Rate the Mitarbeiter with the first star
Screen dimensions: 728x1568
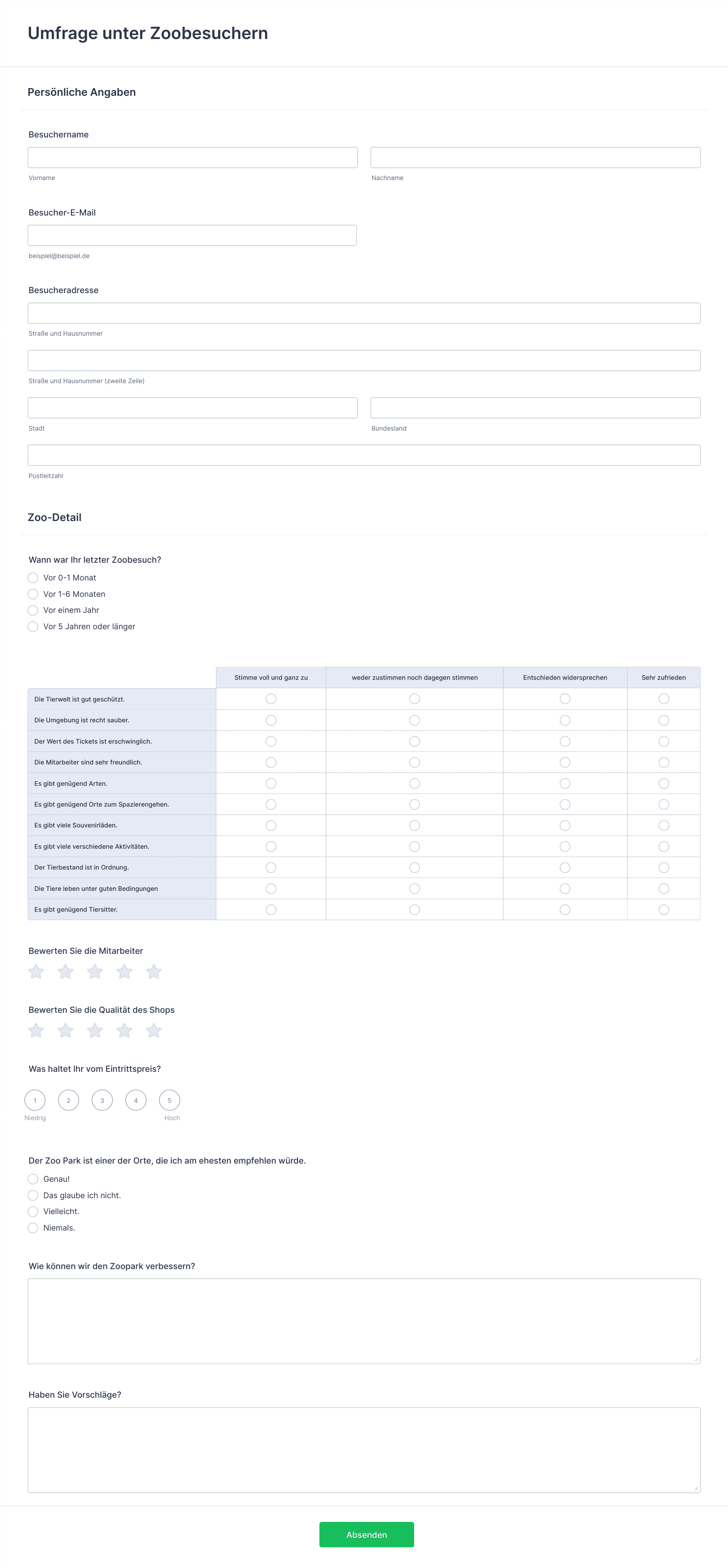point(36,972)
